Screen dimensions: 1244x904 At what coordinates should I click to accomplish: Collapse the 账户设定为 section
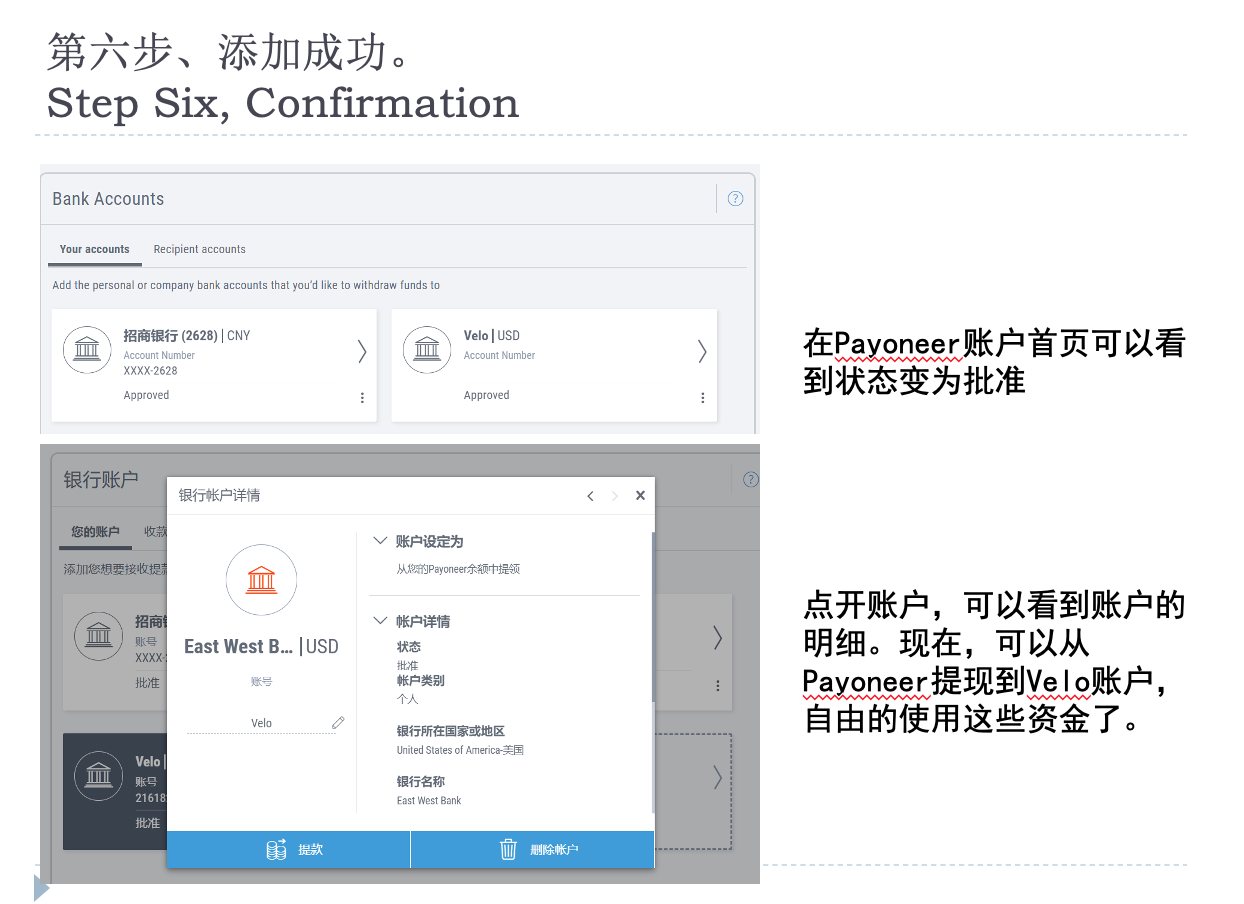click(x=380, y=541)
